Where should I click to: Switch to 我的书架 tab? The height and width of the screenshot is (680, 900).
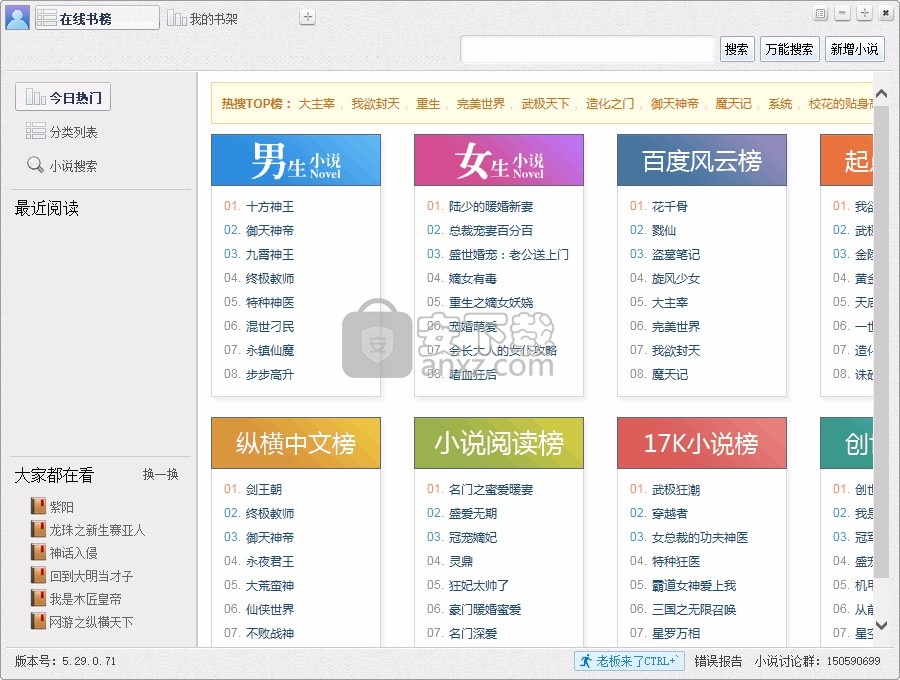[x=202, y=19]
